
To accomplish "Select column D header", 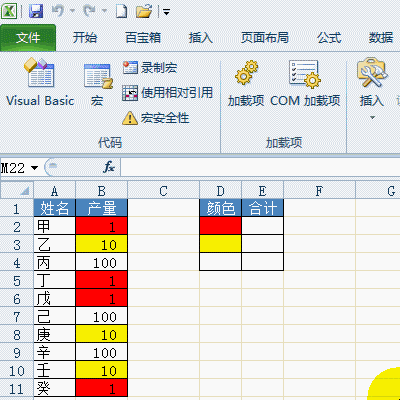I will pos(220,191).
